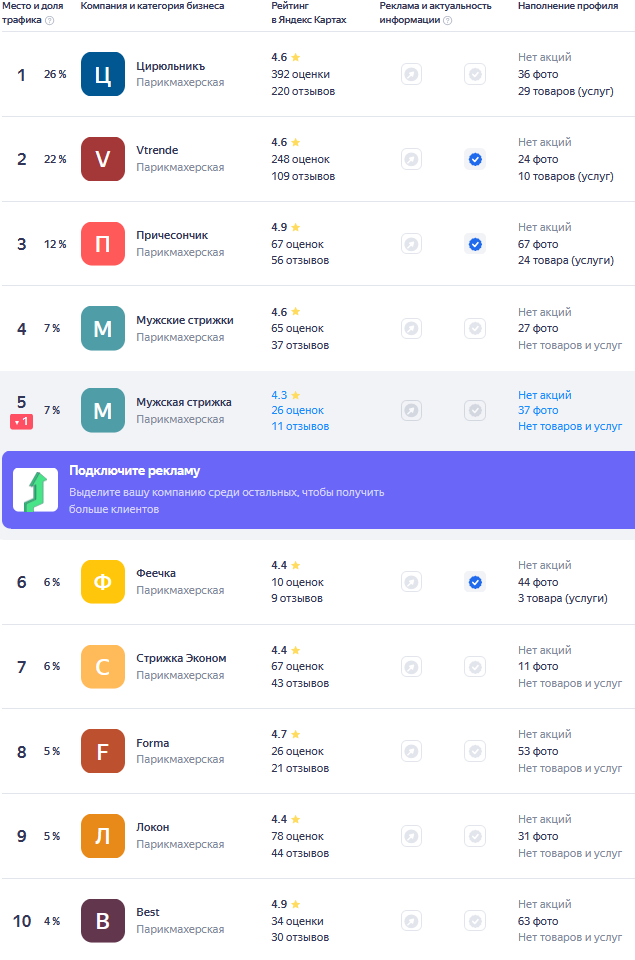Click the blue Нет акций link
635x960 pixels.
point(544,395)
